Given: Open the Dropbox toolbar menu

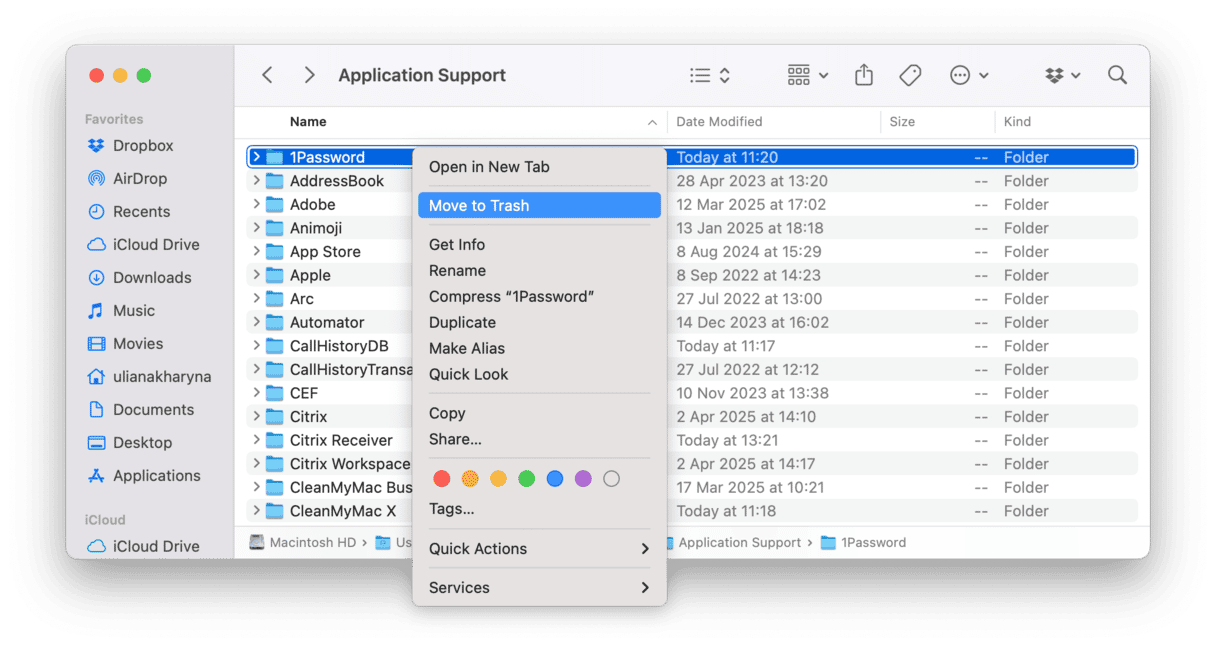Looking at the screenshot, I should coord(1062,75).
